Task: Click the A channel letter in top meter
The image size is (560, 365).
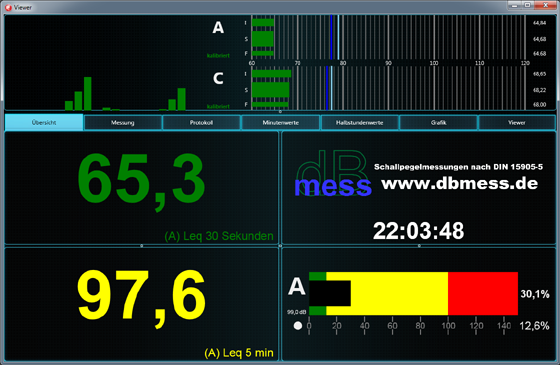Action: [x=218, y=28]
